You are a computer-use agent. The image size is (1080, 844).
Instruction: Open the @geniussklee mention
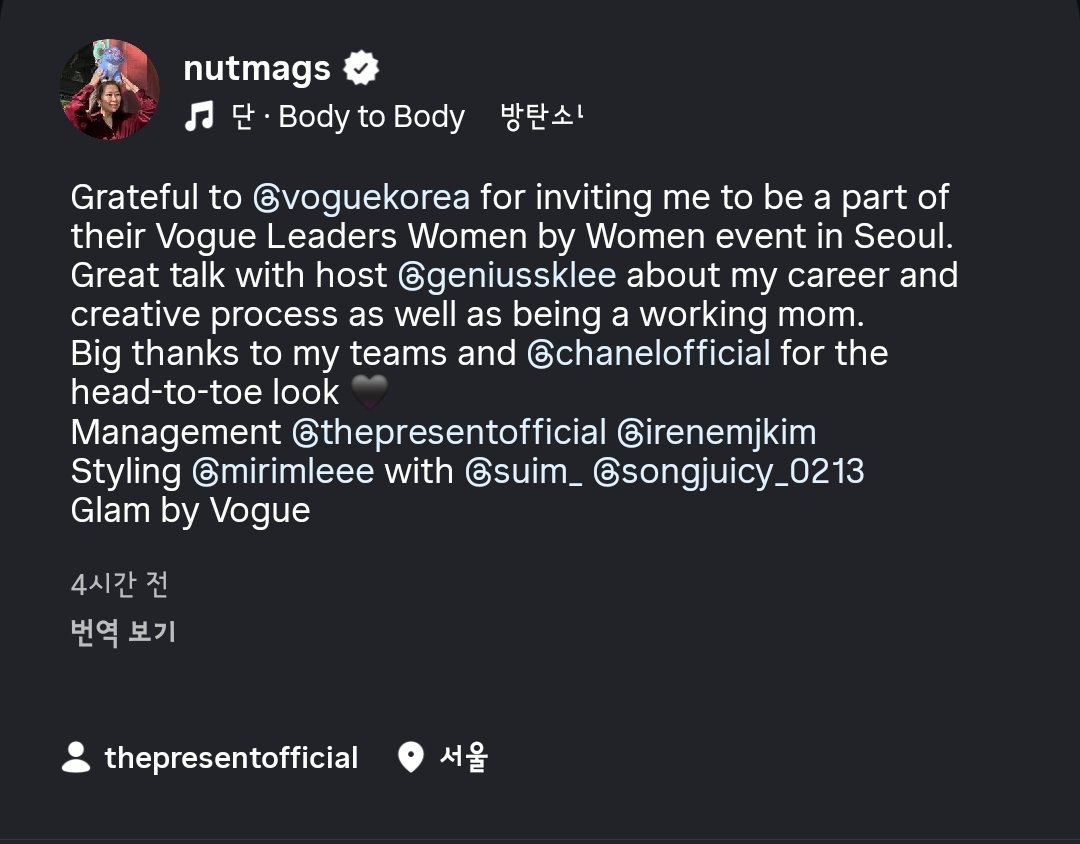pos(506,275)
